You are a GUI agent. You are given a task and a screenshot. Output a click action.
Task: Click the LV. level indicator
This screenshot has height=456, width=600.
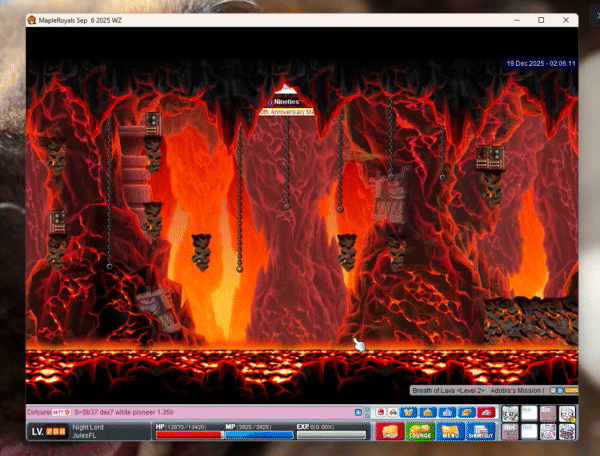(49, 432)
